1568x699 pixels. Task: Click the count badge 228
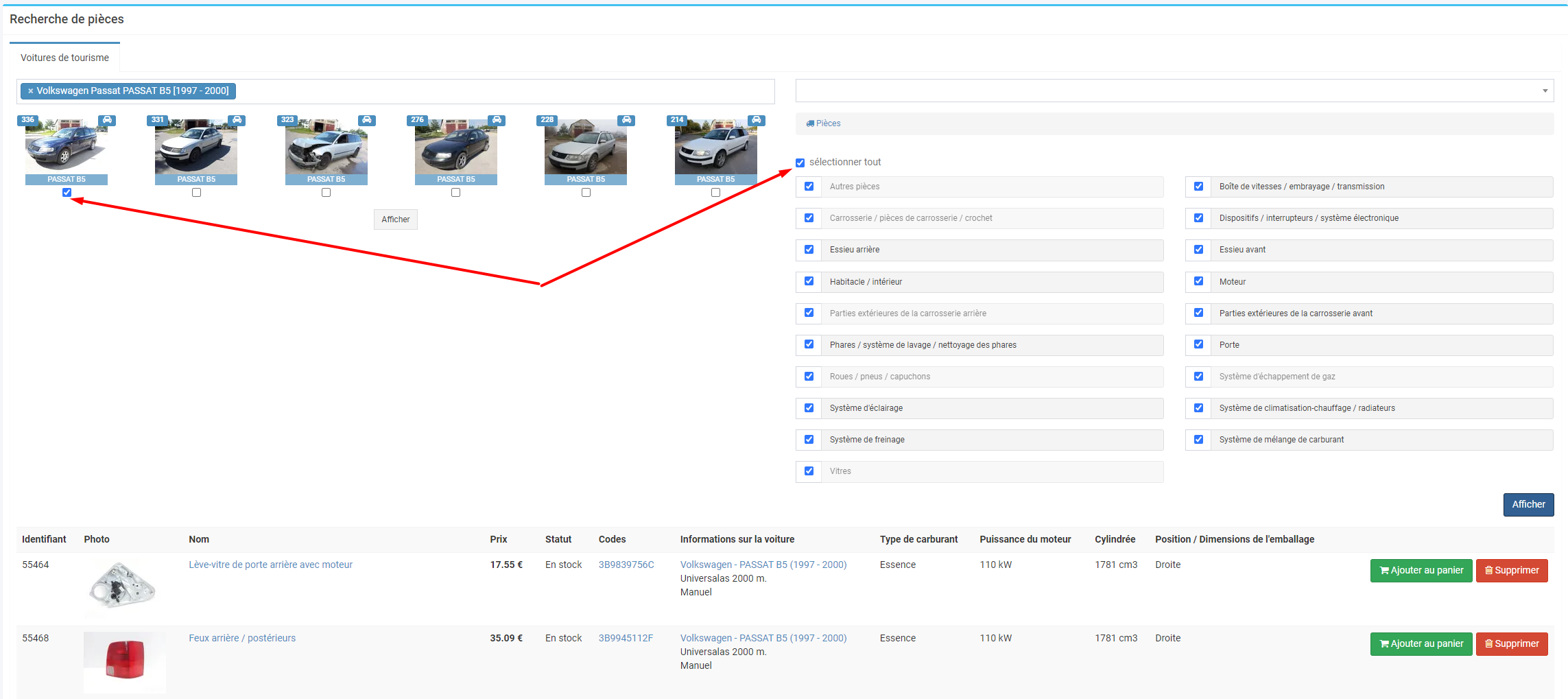[x=547, y=119]
